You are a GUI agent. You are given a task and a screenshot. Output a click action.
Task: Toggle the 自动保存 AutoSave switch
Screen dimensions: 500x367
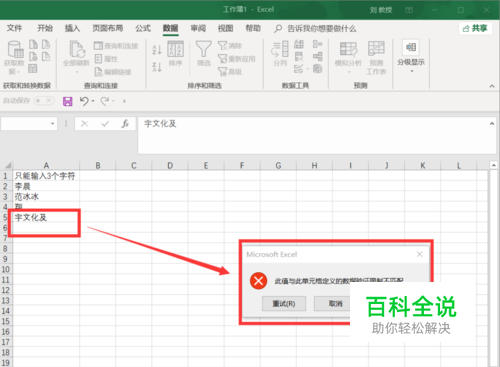point(44,101)
